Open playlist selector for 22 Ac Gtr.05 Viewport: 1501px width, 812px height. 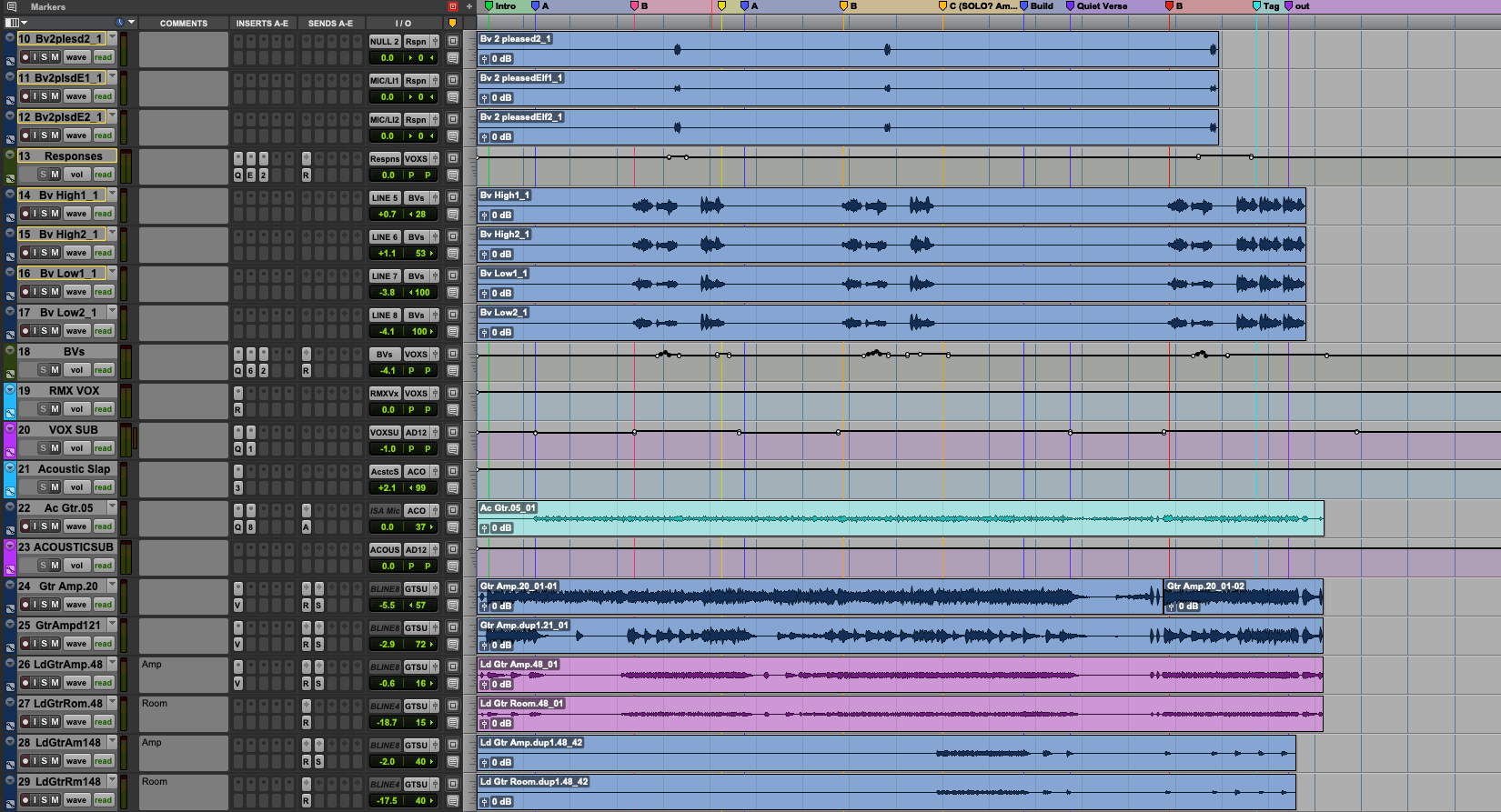click(x=112, y=508)
